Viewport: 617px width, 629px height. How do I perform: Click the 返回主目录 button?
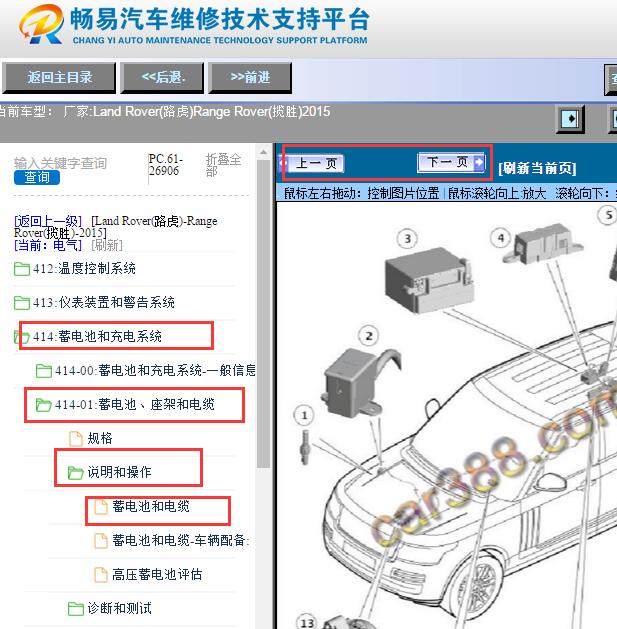point(59,77)
